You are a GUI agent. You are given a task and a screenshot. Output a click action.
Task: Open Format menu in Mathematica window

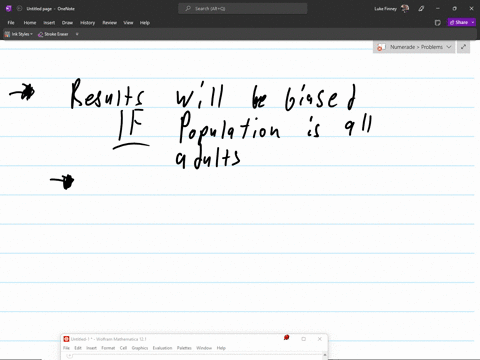[108, 348]
